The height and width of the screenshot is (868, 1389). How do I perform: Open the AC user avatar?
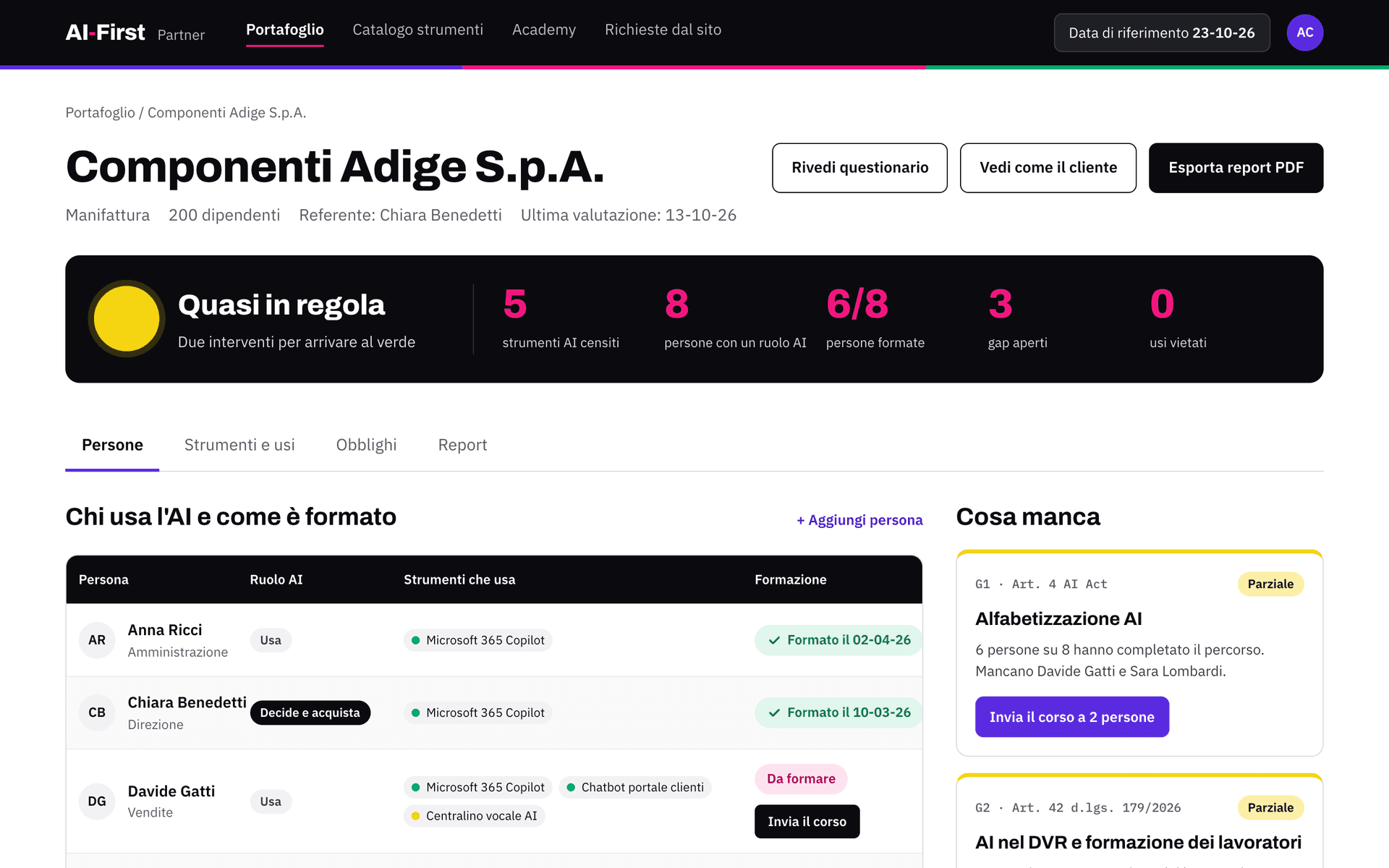point(1304,33)
